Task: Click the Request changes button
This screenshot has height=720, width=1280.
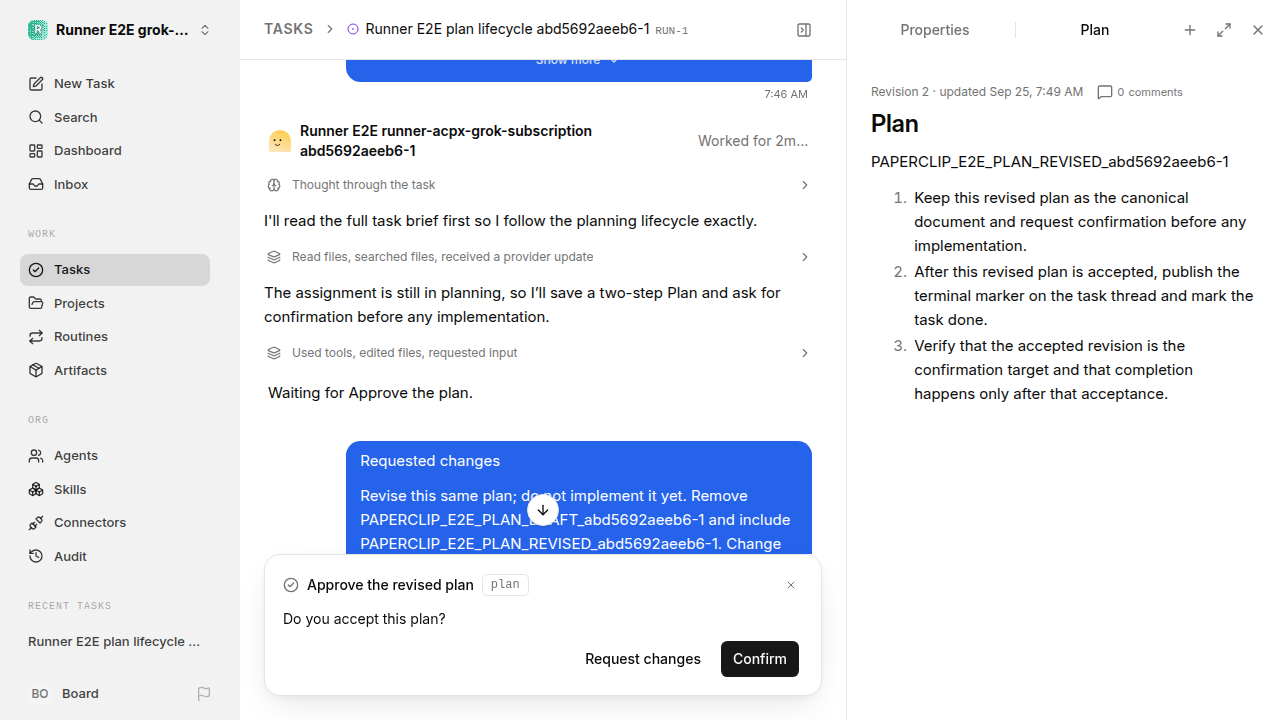Action: [643, 659]
